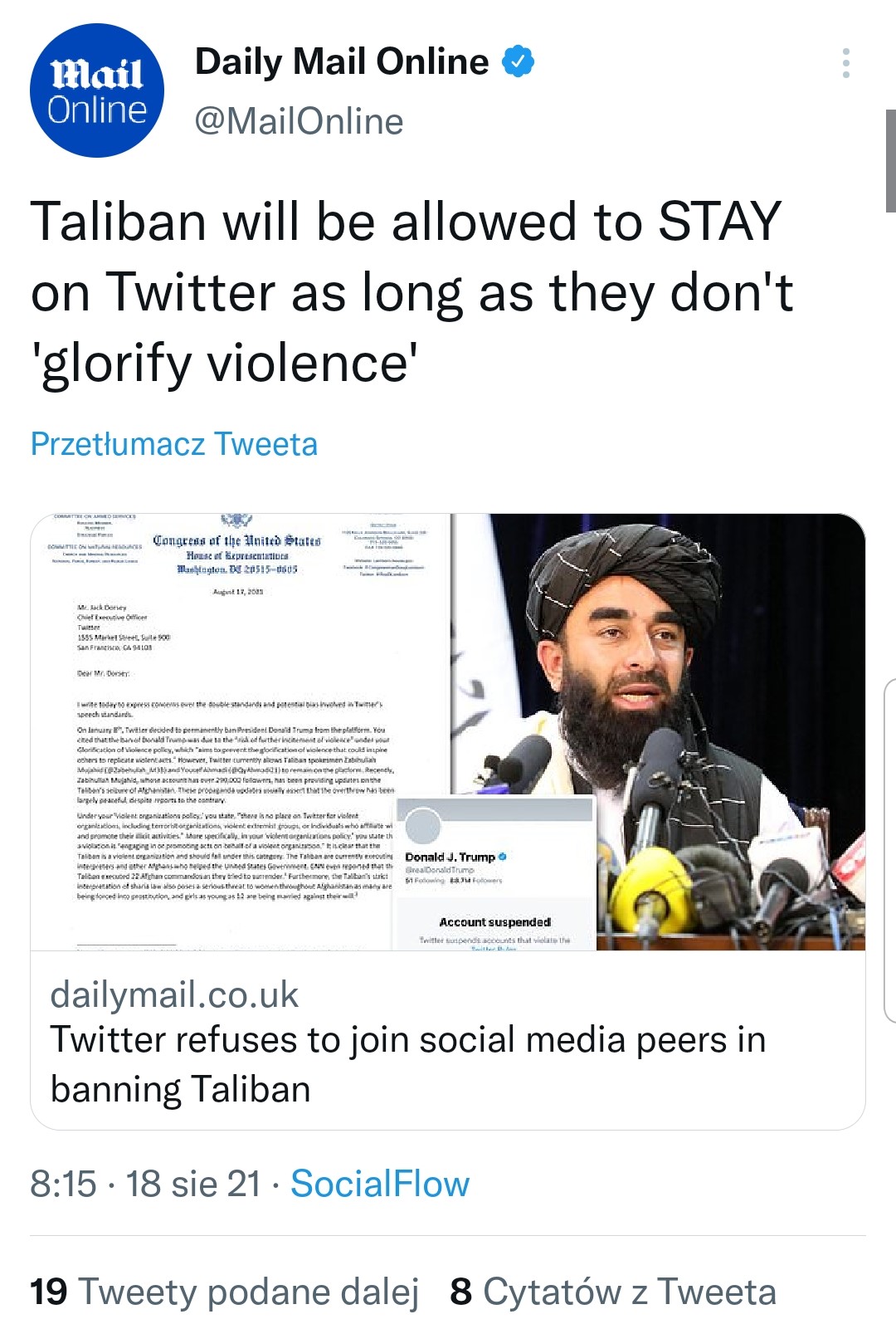Click the Congress seal atop the letter
Screen dimensions: 896x1319
(x=236, y=521)
